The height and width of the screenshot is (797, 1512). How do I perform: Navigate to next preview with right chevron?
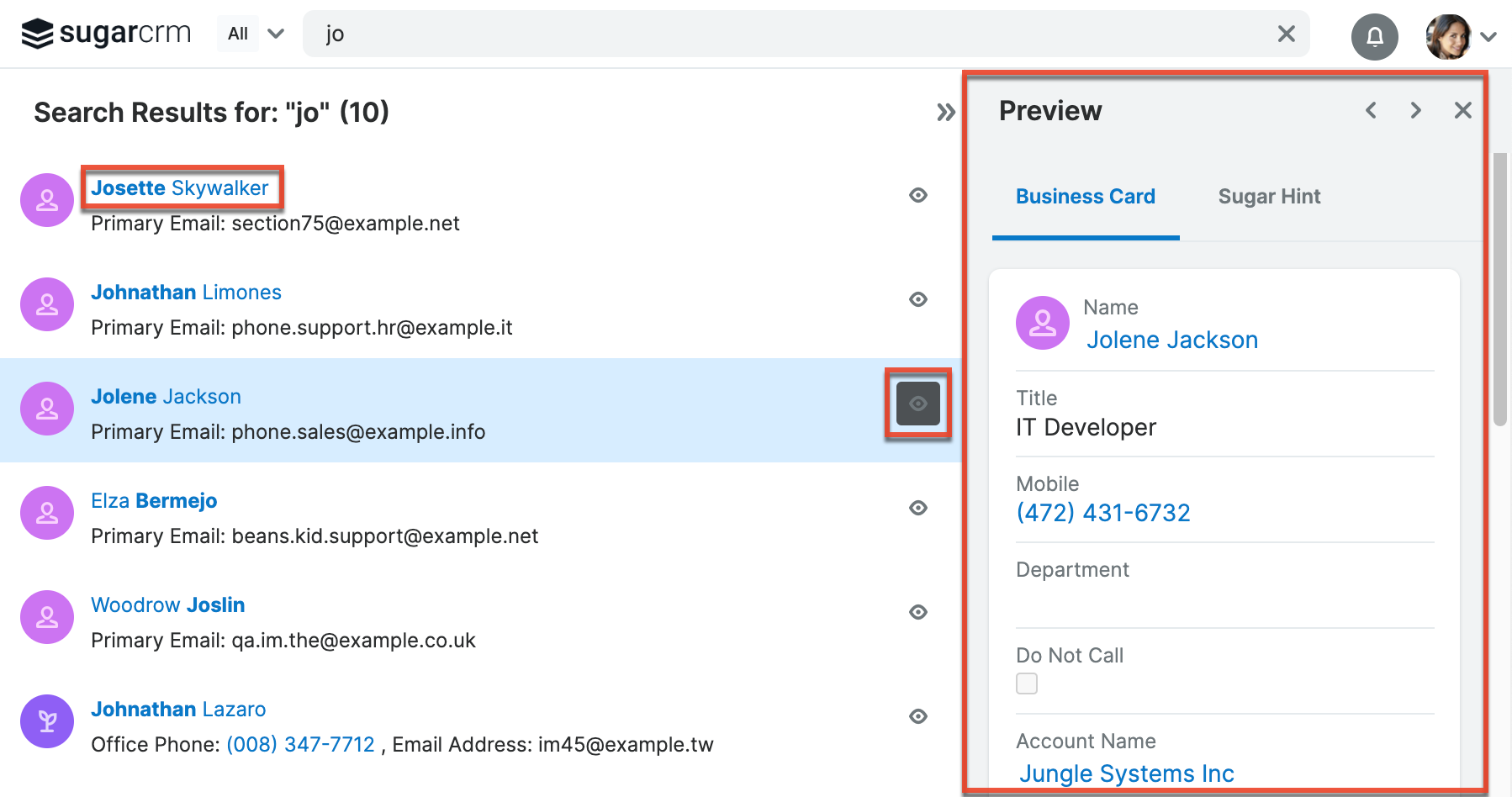pyautogui.click(x=1415, y=110)
